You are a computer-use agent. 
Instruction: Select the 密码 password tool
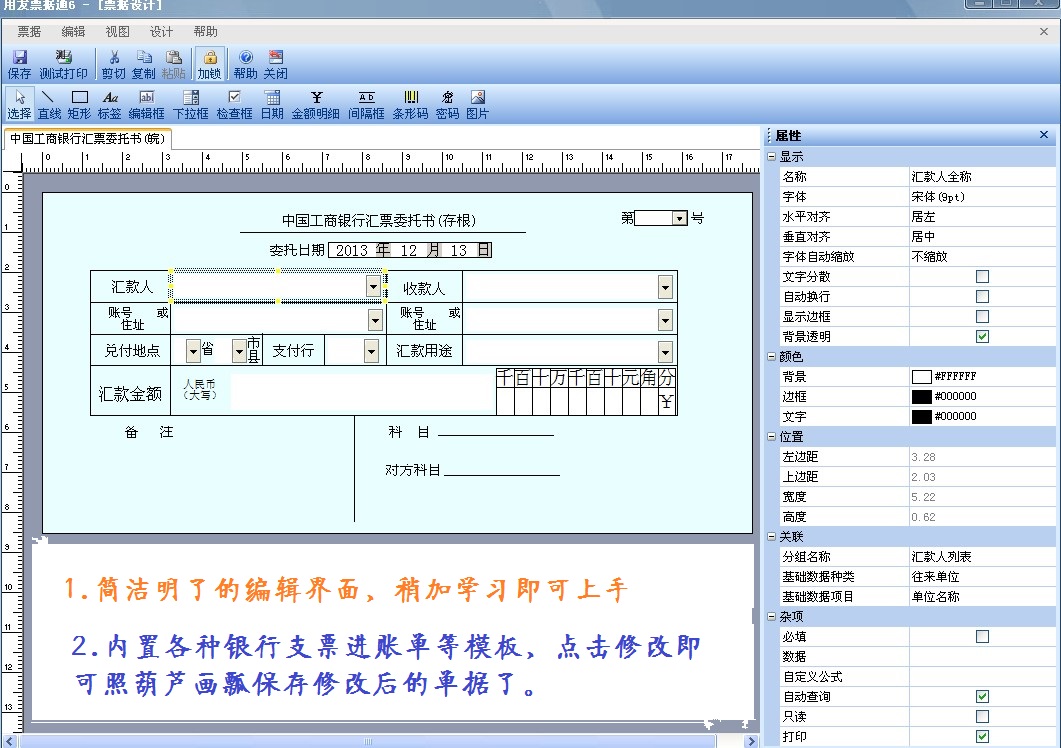[x=447, y=105]
